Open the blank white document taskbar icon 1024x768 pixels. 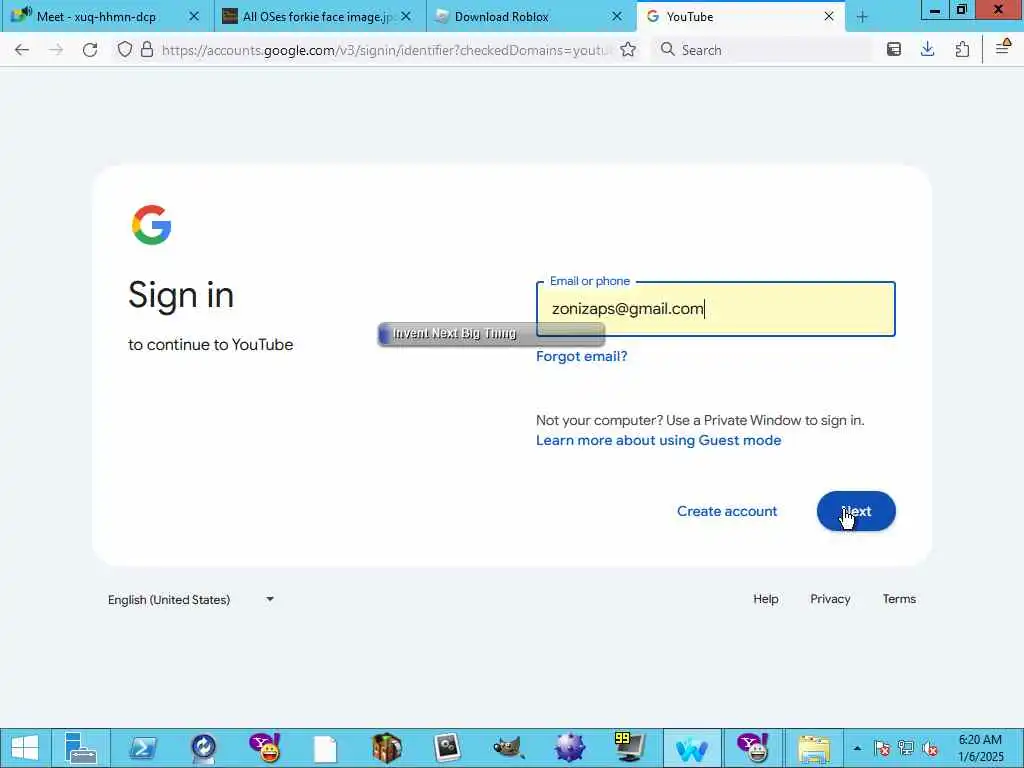point(325,749)
